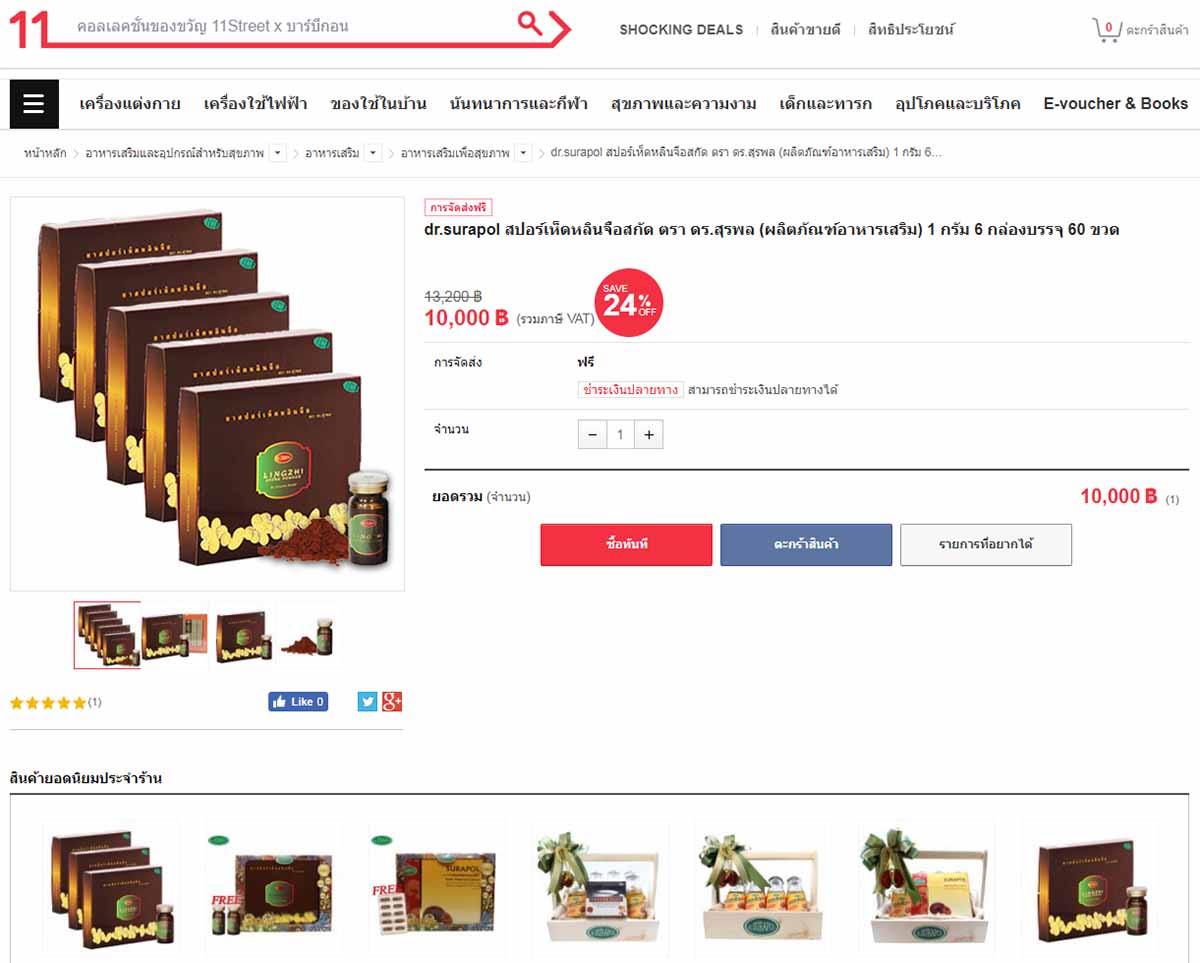The width and height of the screenshot is (1200, 963).
Task: Open the hamburger category menu
Action: (34, 104)
